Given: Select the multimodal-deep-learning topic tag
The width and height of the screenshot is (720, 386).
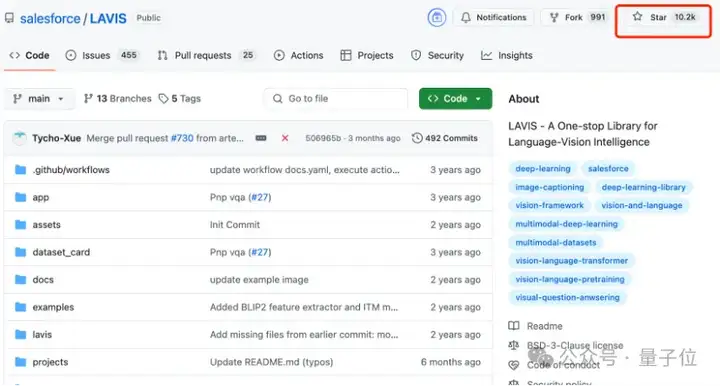Looking at the screenshot, I should pyautogui.click(x=566, y=224).
